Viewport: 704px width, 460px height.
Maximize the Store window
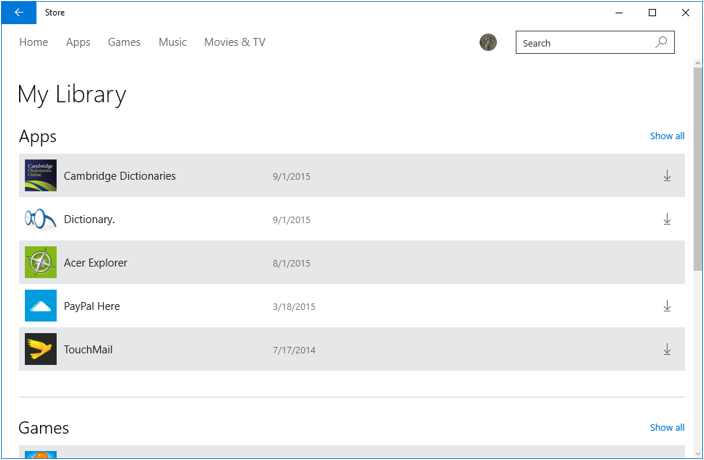652,13
